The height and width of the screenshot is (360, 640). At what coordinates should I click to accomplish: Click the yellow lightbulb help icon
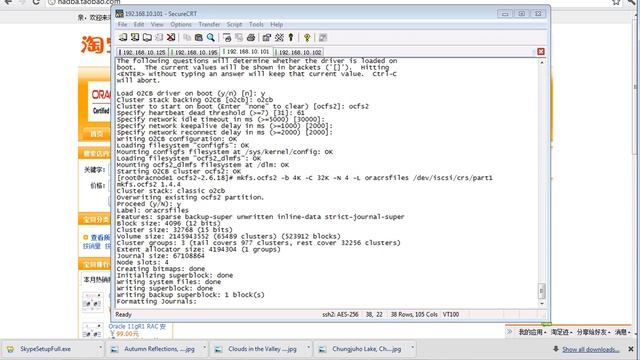[x=307, y=38]
